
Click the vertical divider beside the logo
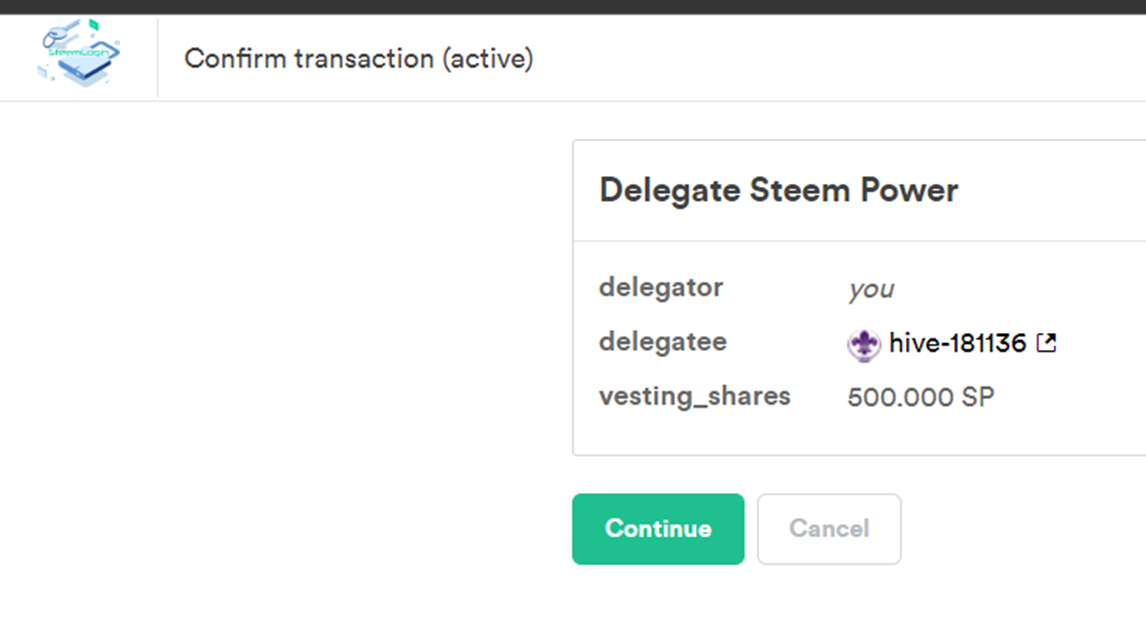(x=157, y=57)
